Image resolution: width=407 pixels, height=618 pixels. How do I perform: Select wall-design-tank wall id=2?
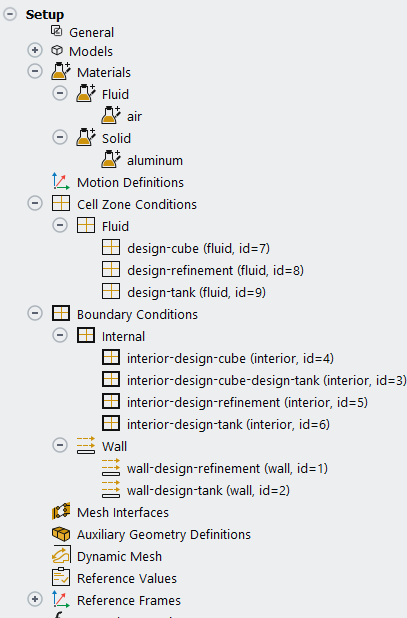[208, 490]
